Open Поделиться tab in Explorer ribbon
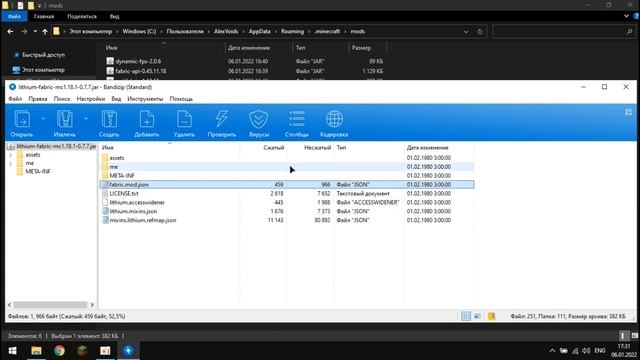 pyautogui.click(x=82, y=16)
